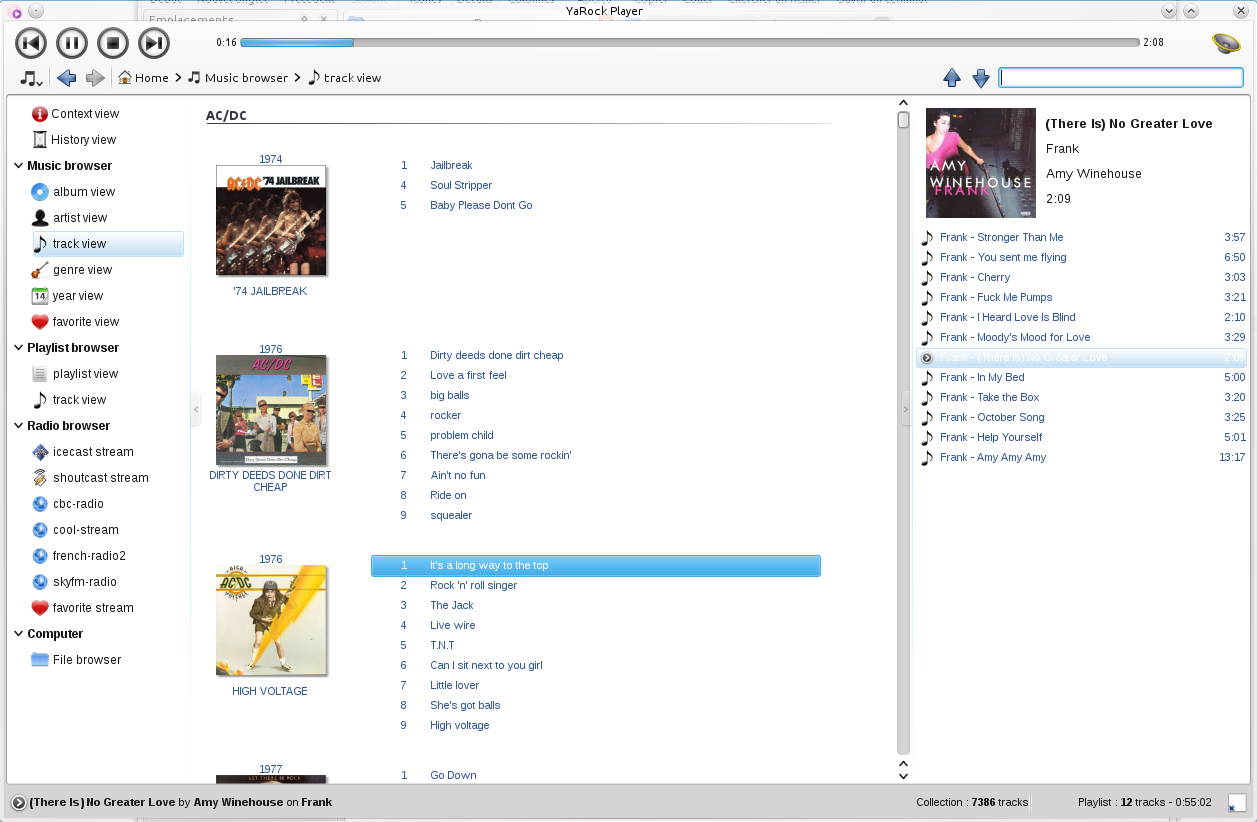Select the track "Go Down"
Viewport: 1257px width, 822px height.
pyautogui.click(x=453, y=775)
